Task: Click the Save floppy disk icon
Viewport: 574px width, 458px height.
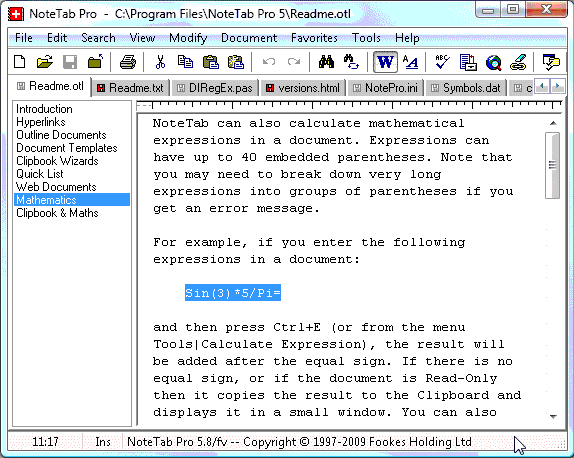Action: (70, 62)
